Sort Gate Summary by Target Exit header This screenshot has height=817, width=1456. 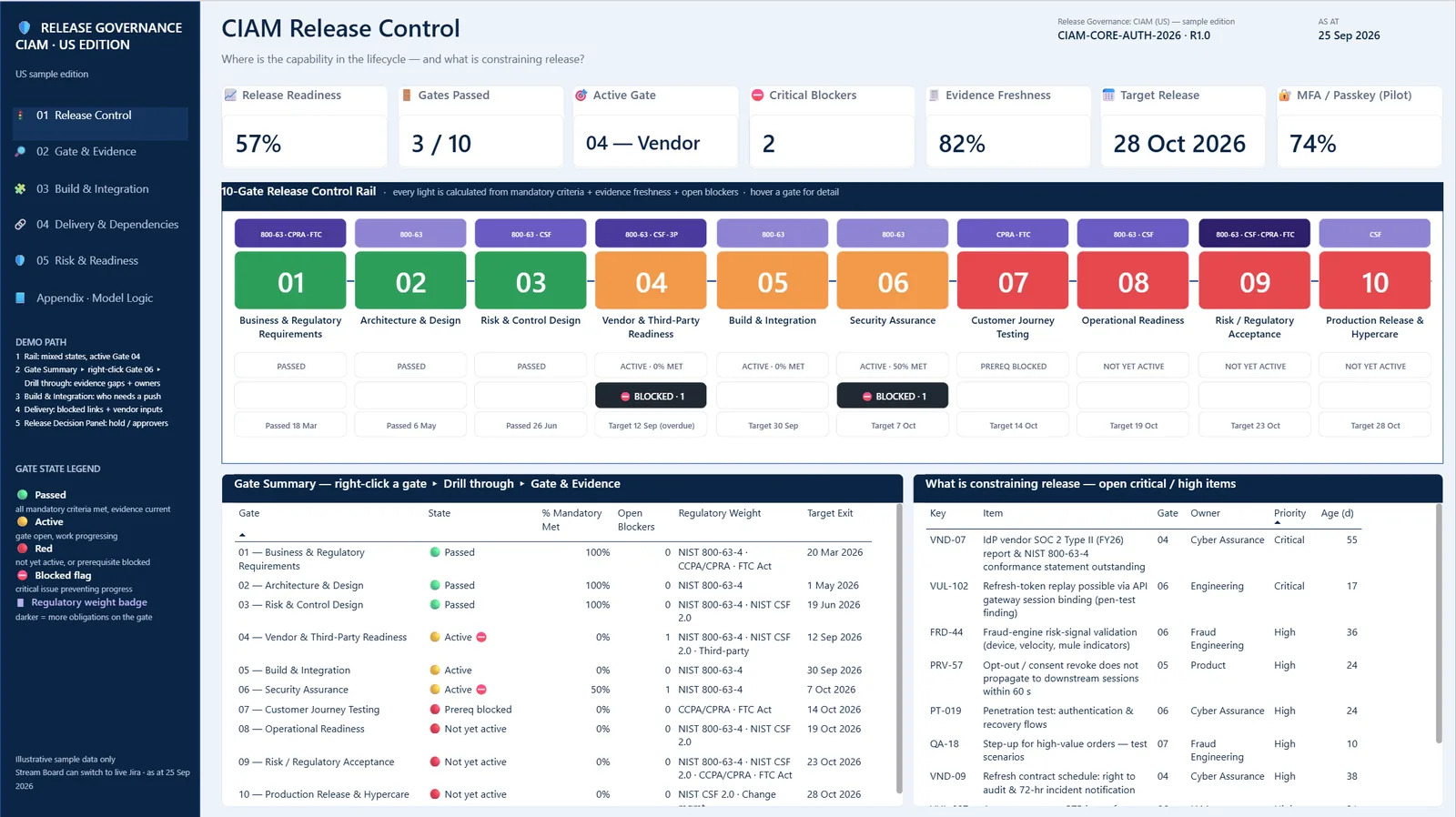click(x=830, y=514)
